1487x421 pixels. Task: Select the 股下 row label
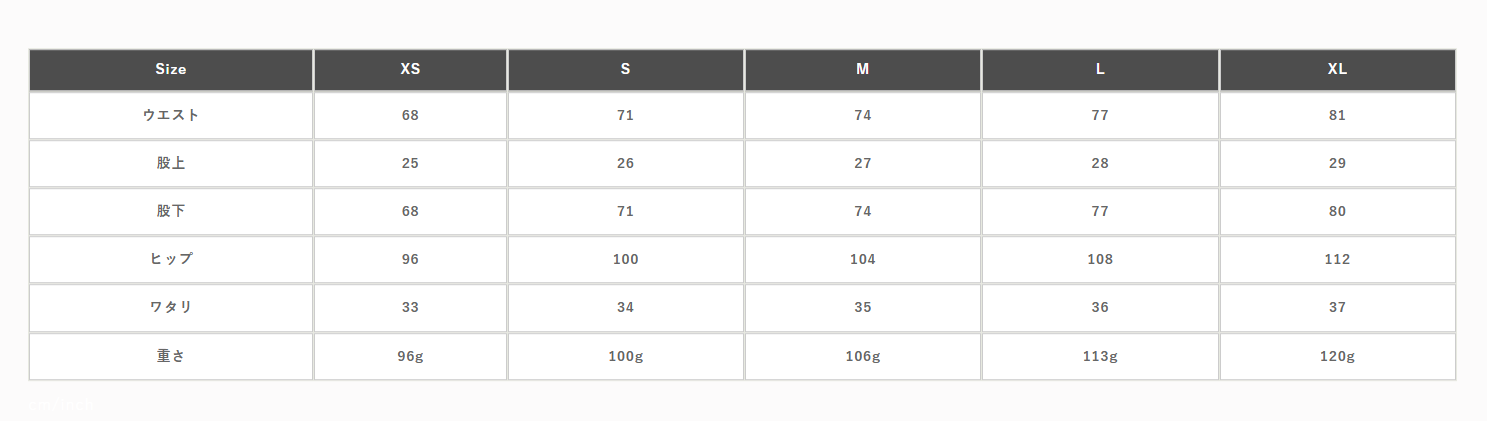[x=171, y=211]
